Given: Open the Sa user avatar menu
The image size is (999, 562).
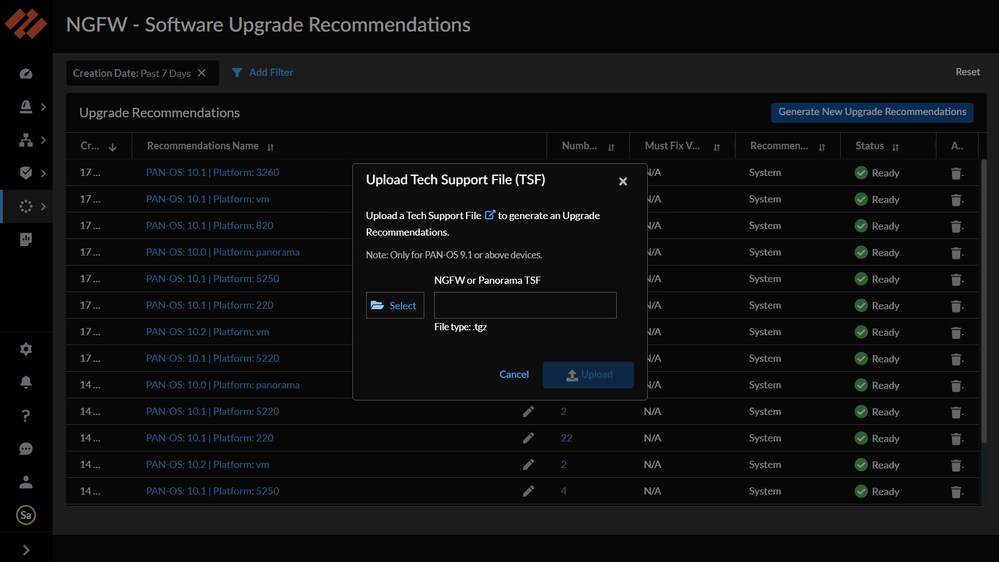Looking at the screenshot, I should pos(26,515).
